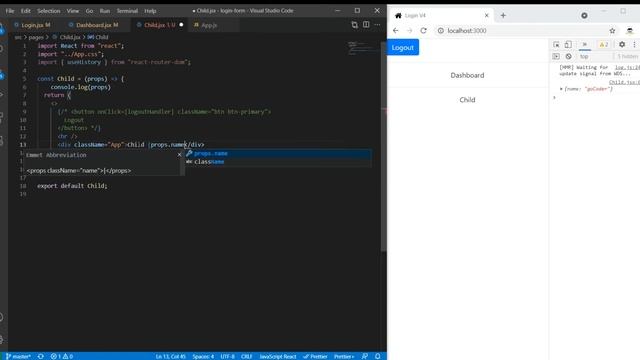Toggle the DevTools device toolbar
Viewport: 640px width, 360px height.
click(568, 44)
